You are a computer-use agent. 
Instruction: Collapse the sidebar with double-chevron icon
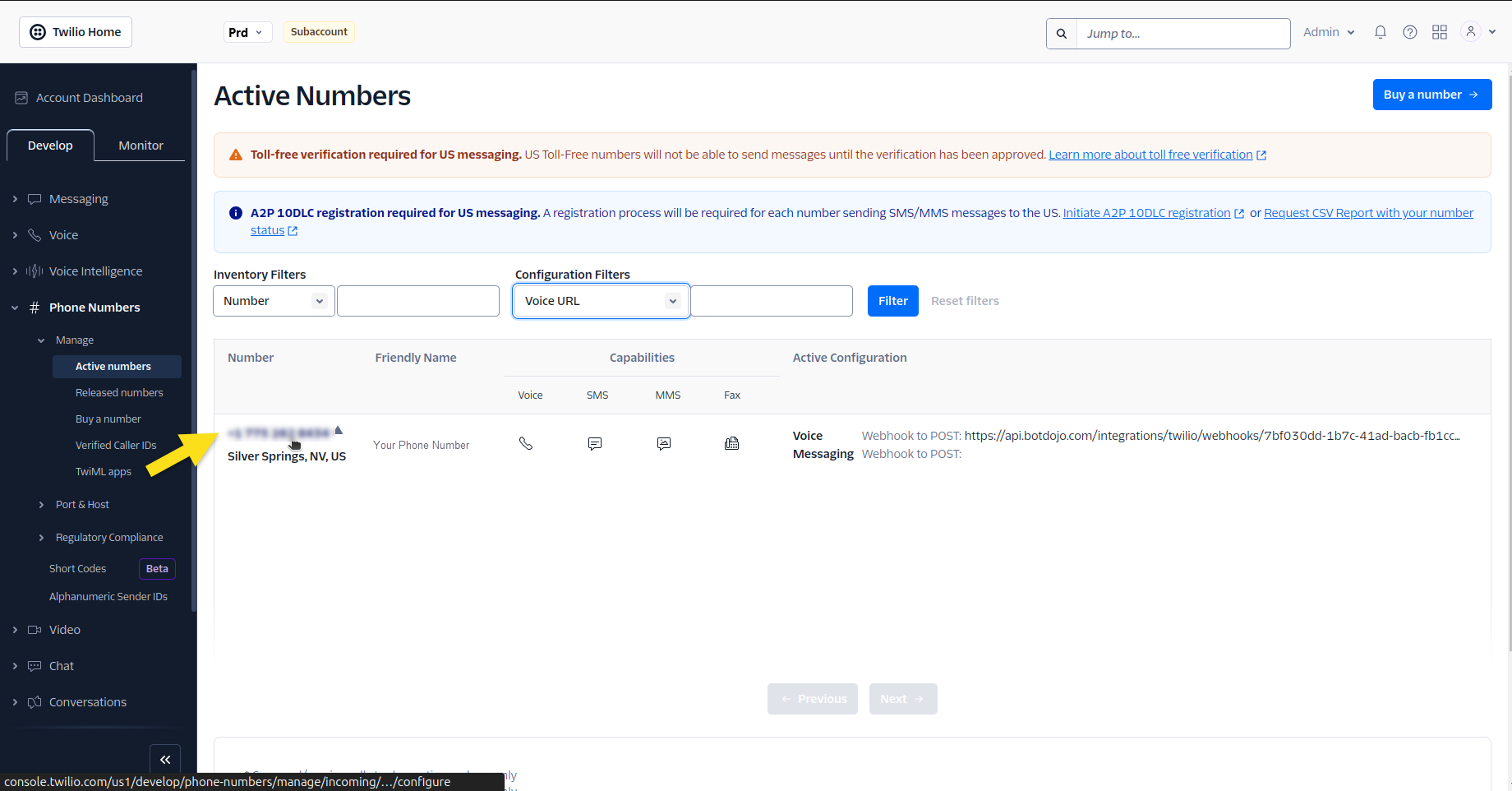coord(165,760)
